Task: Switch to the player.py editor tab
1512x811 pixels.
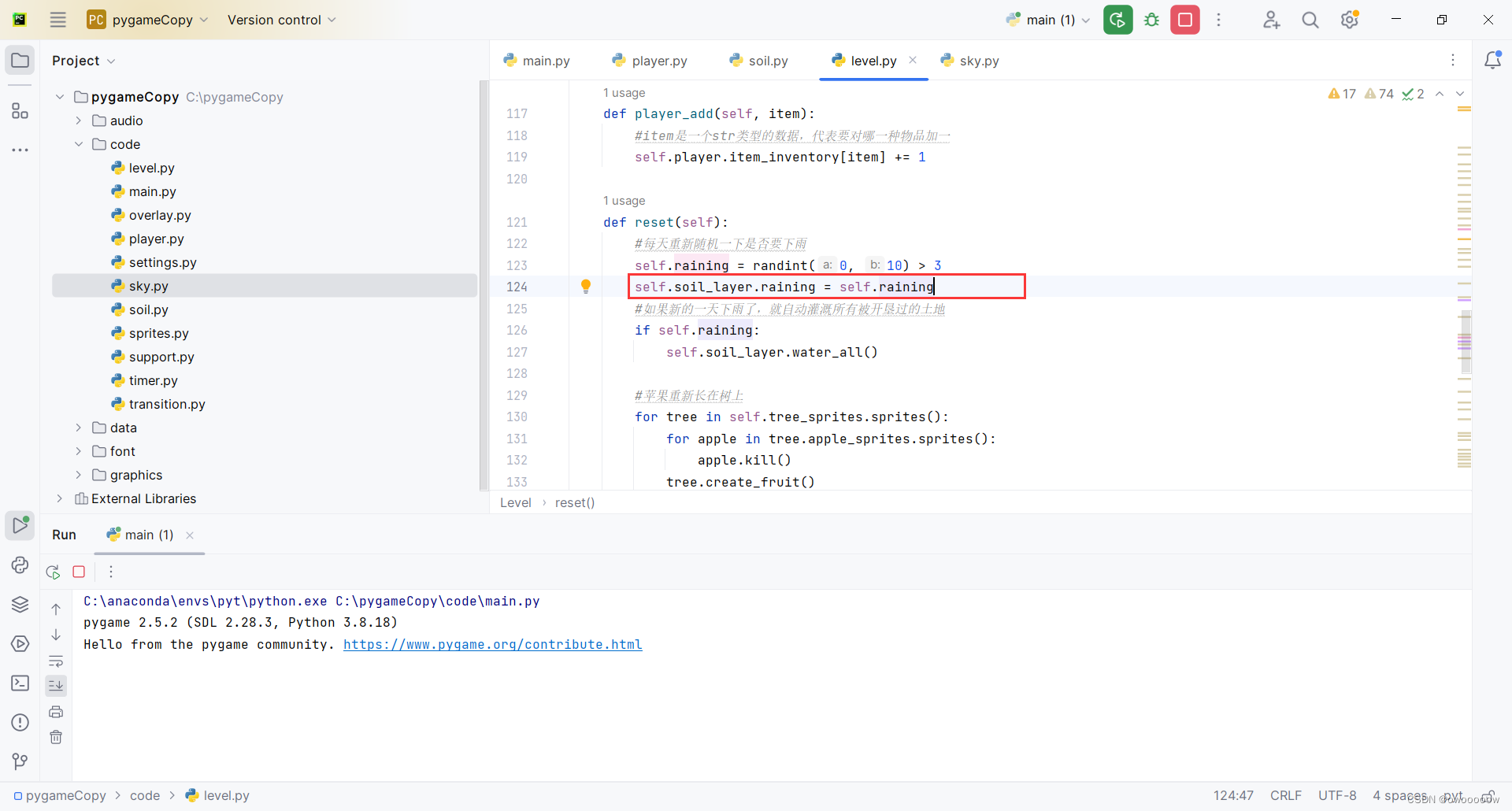Action: [x=650, y=61]
